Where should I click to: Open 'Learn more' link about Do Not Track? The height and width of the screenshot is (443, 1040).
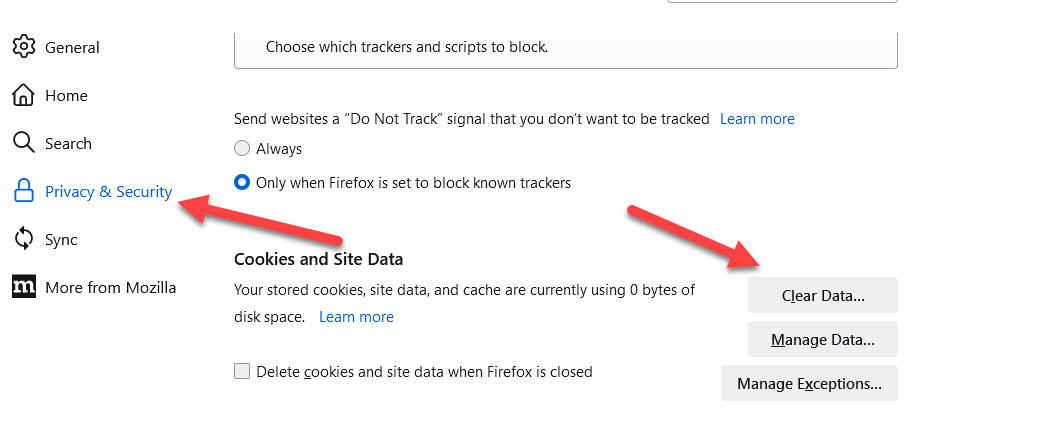(x=757, y=119)
